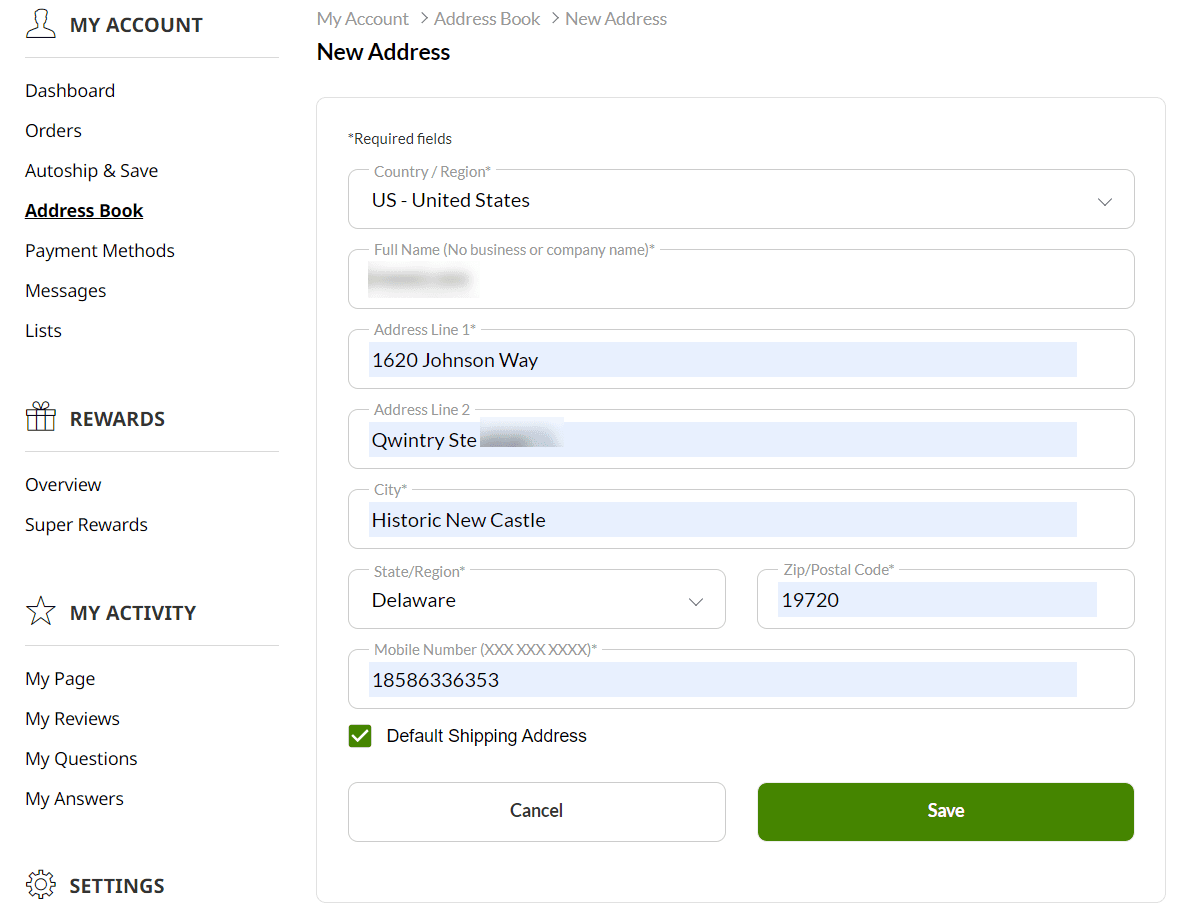Click the My Activity star icon
The image size is (1185, 917).
(41, 611)
